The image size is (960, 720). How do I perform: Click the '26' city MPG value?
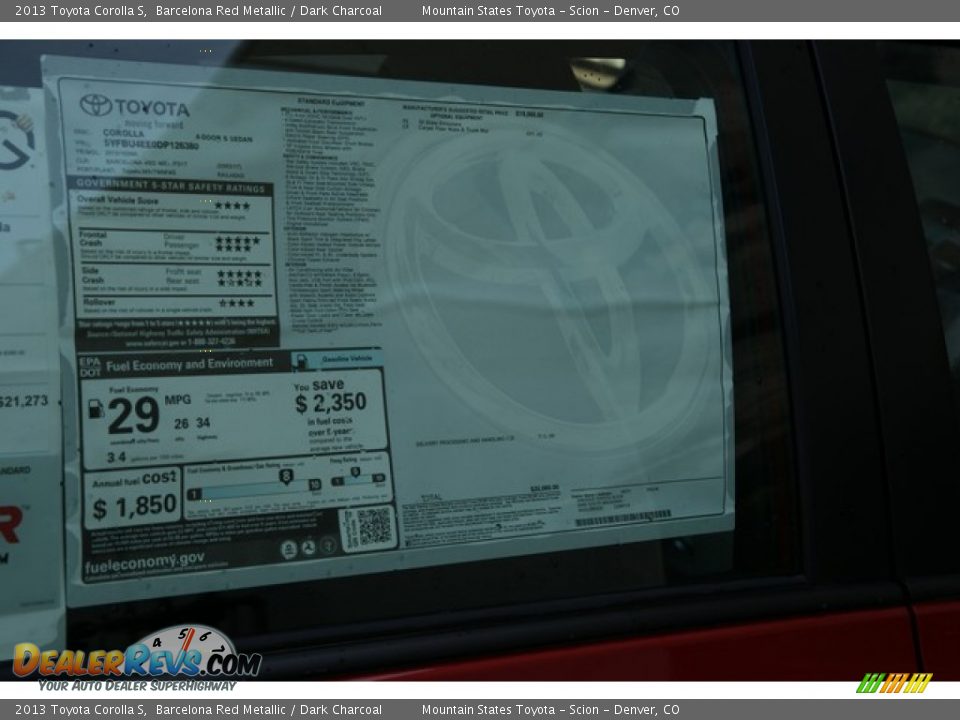(x=181, y=424)
